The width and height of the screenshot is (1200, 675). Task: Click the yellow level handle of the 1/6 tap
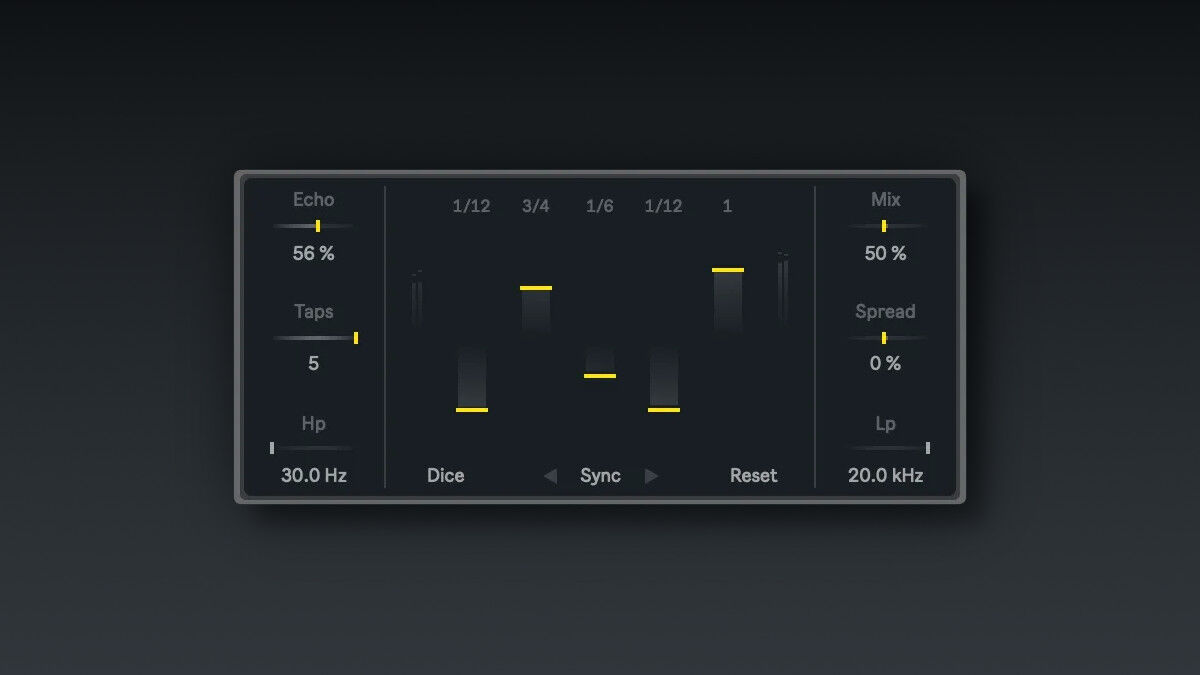(x=600, y=376)
